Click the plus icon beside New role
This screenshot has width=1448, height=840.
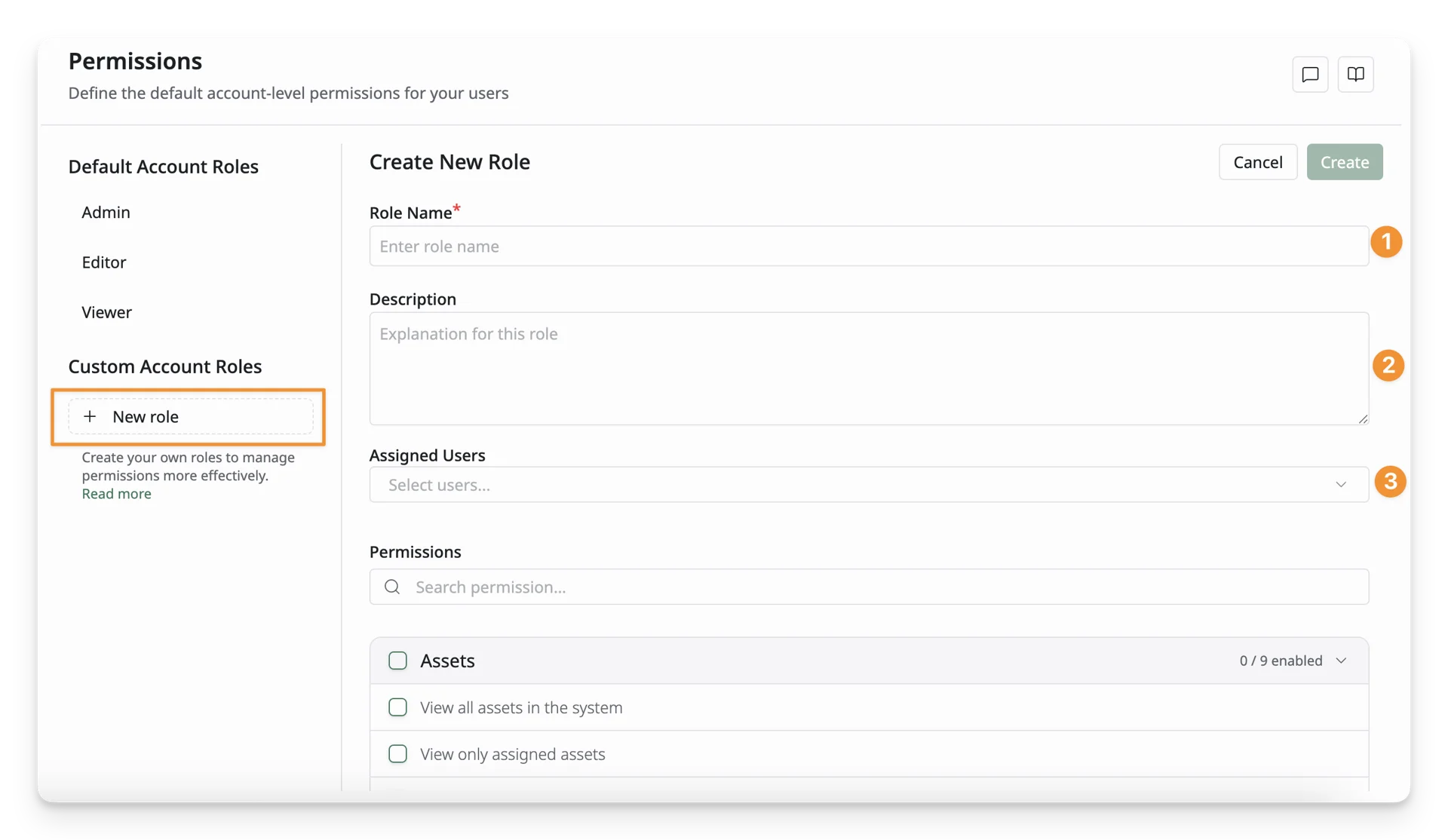click(90, 416)
